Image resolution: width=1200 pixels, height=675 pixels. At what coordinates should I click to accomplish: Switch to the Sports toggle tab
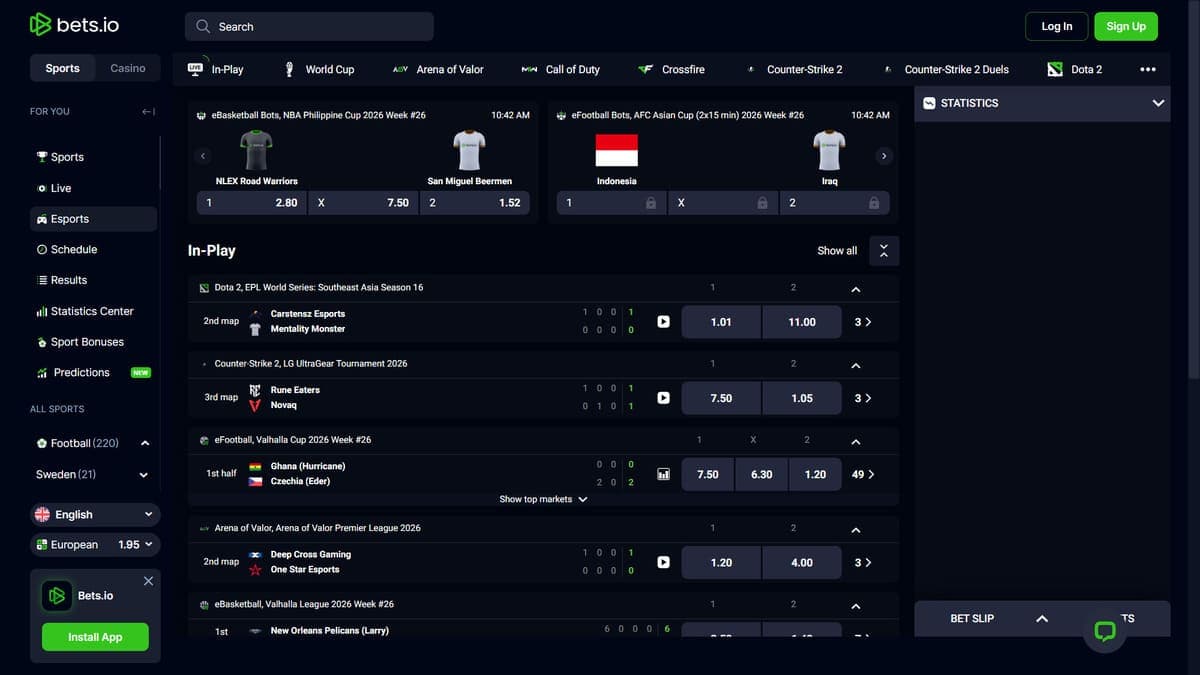pos(62,68)
